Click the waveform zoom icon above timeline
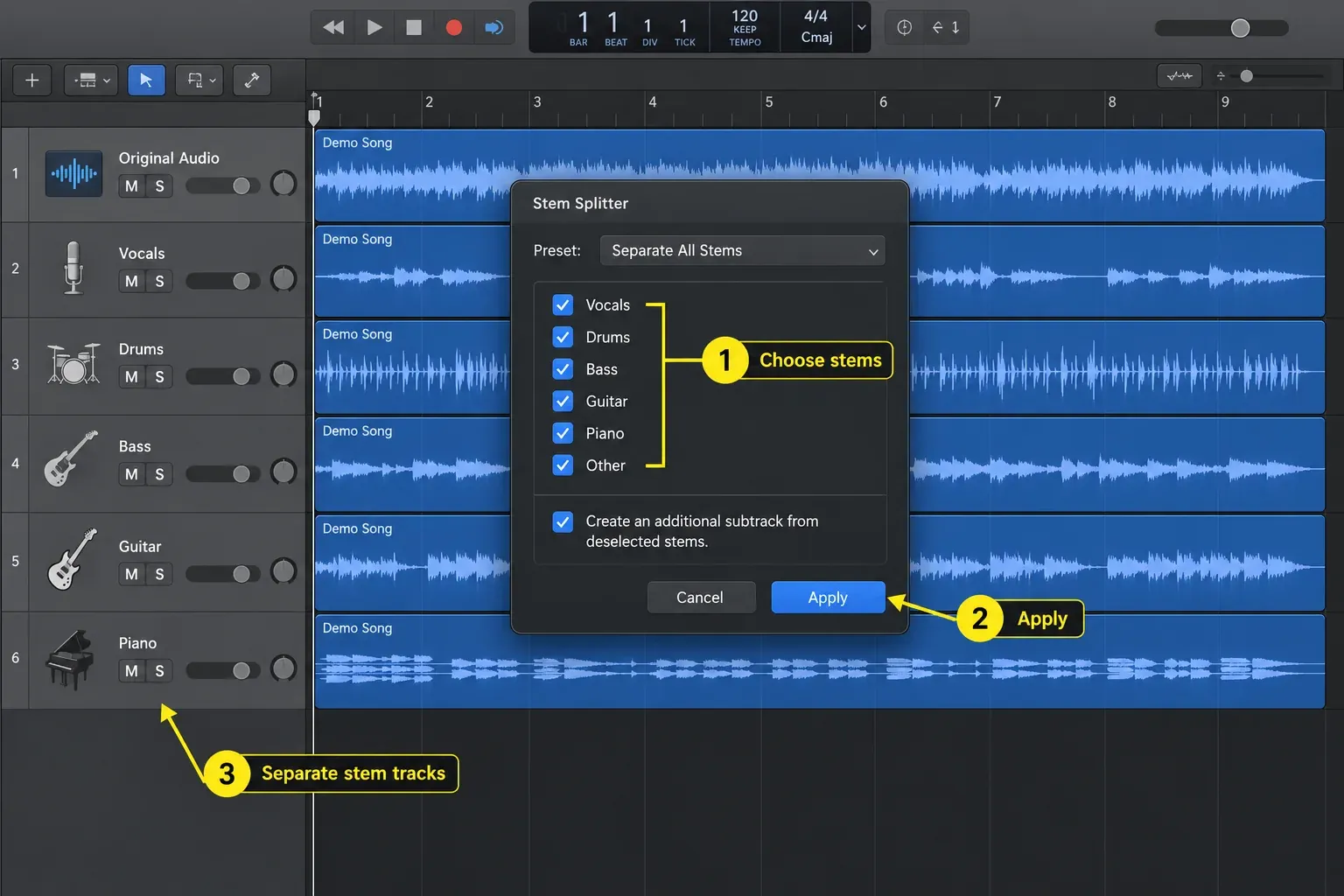This screenshot has width=1344, height=896. (x=1179, y=76)
